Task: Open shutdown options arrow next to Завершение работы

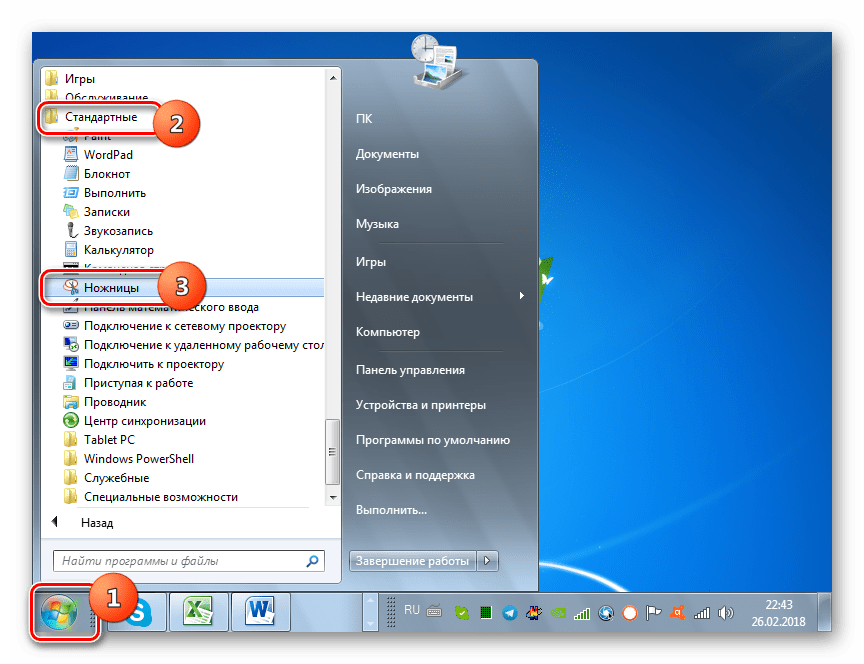Action: [x=488, y=561]
